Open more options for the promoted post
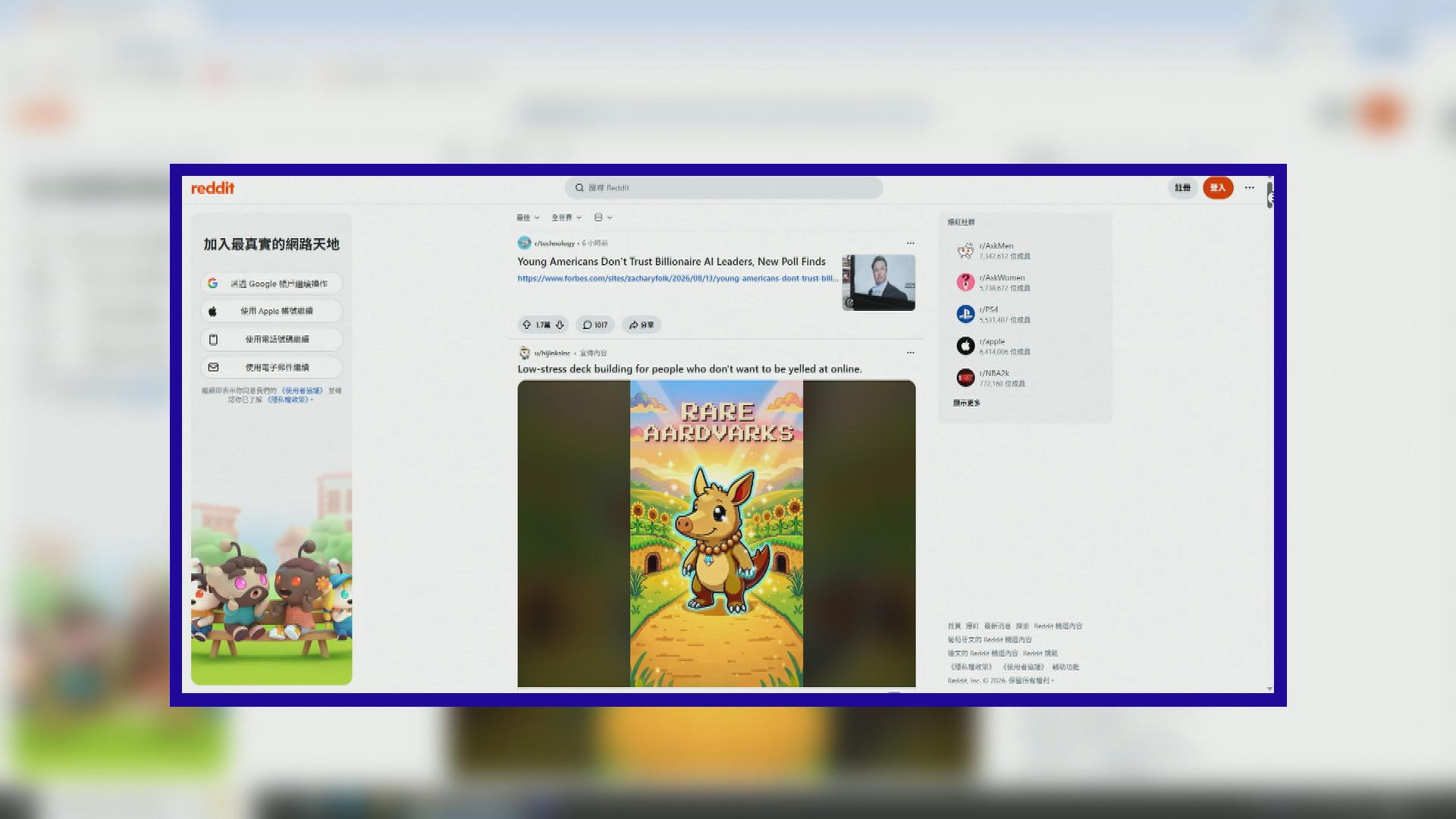The image size is (1456, 819). (911, 353)
